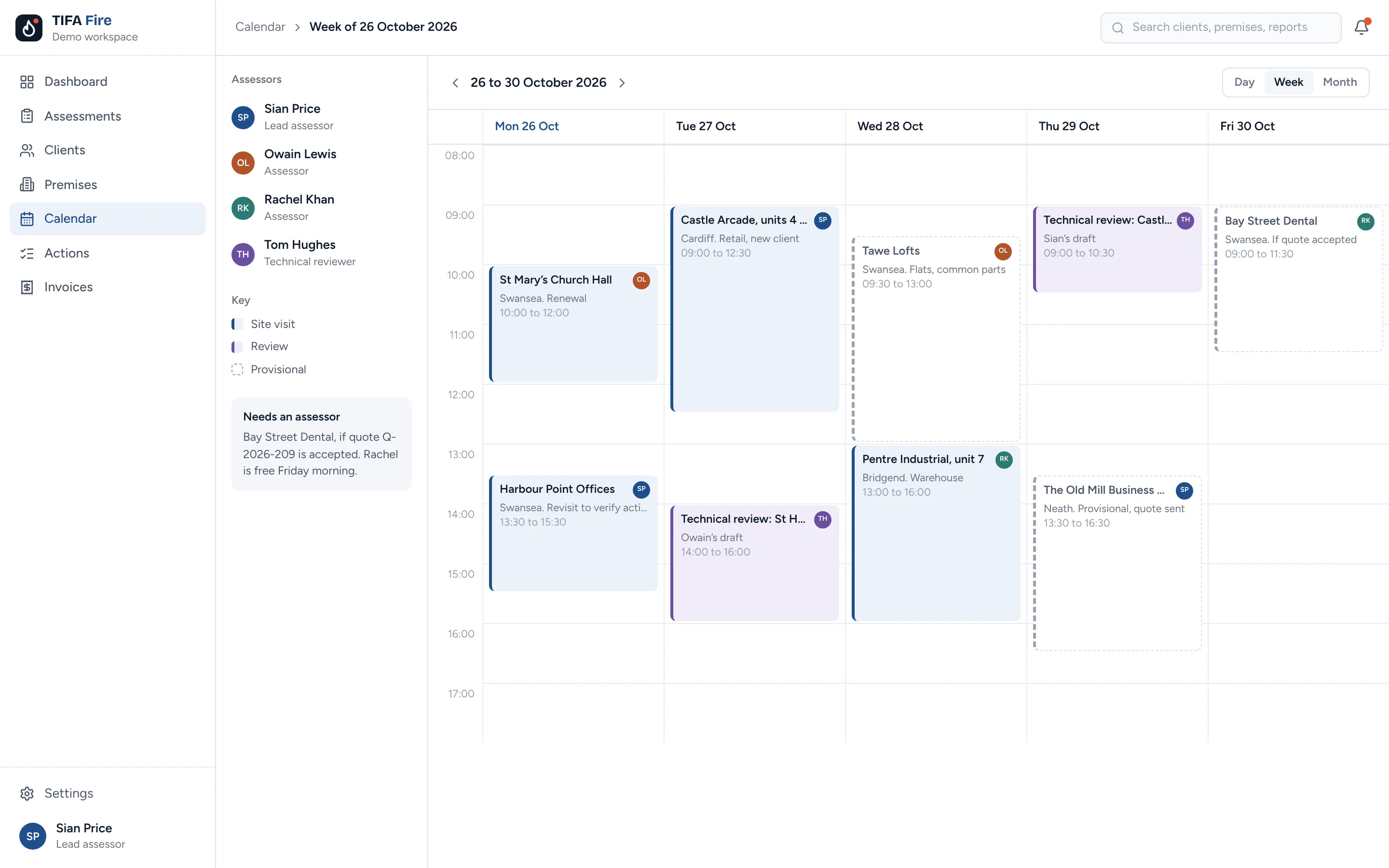Select Owain Lewis in assessors list
This screenshot has width=1389, height=868.
pyautogui.click(x=321, y=163)
